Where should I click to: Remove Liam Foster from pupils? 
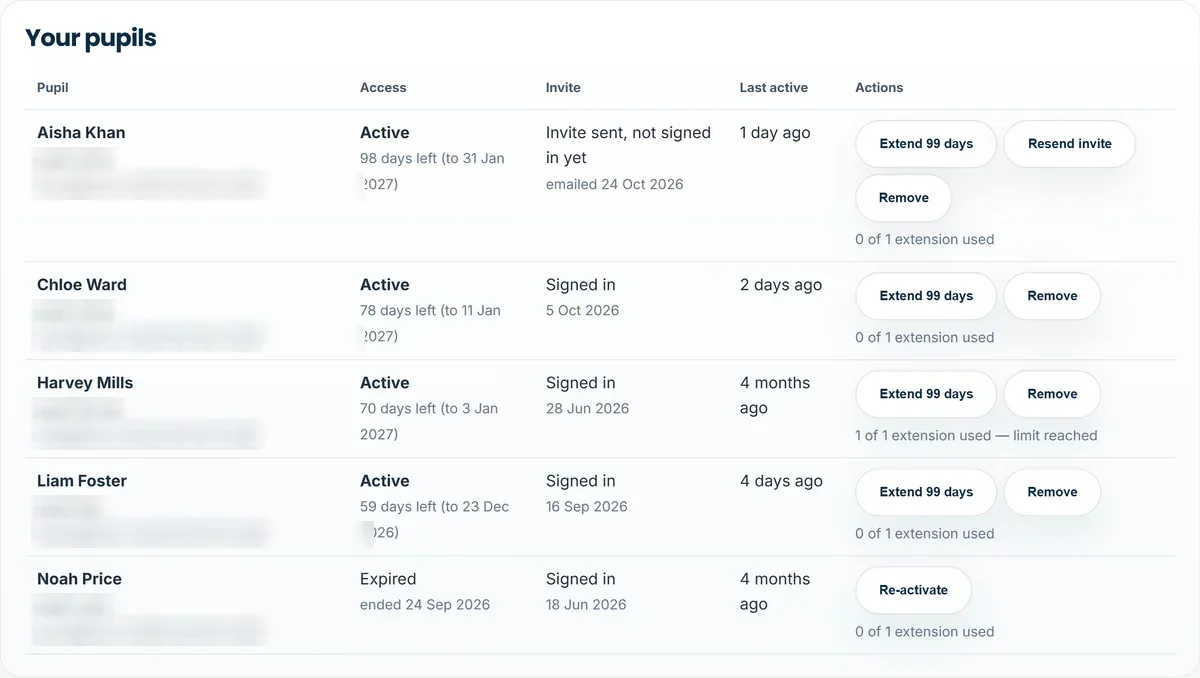(1052, 492)
